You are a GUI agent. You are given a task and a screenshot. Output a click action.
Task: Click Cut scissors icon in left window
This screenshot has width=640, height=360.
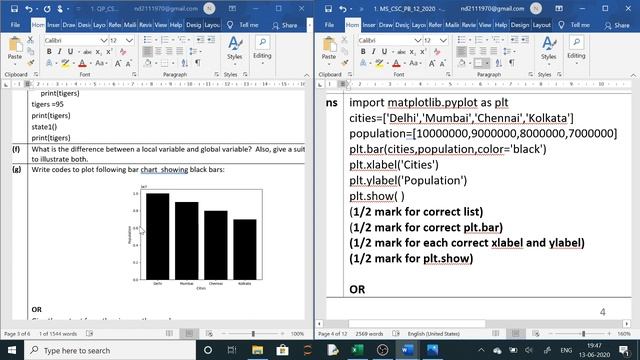(30, 40)
